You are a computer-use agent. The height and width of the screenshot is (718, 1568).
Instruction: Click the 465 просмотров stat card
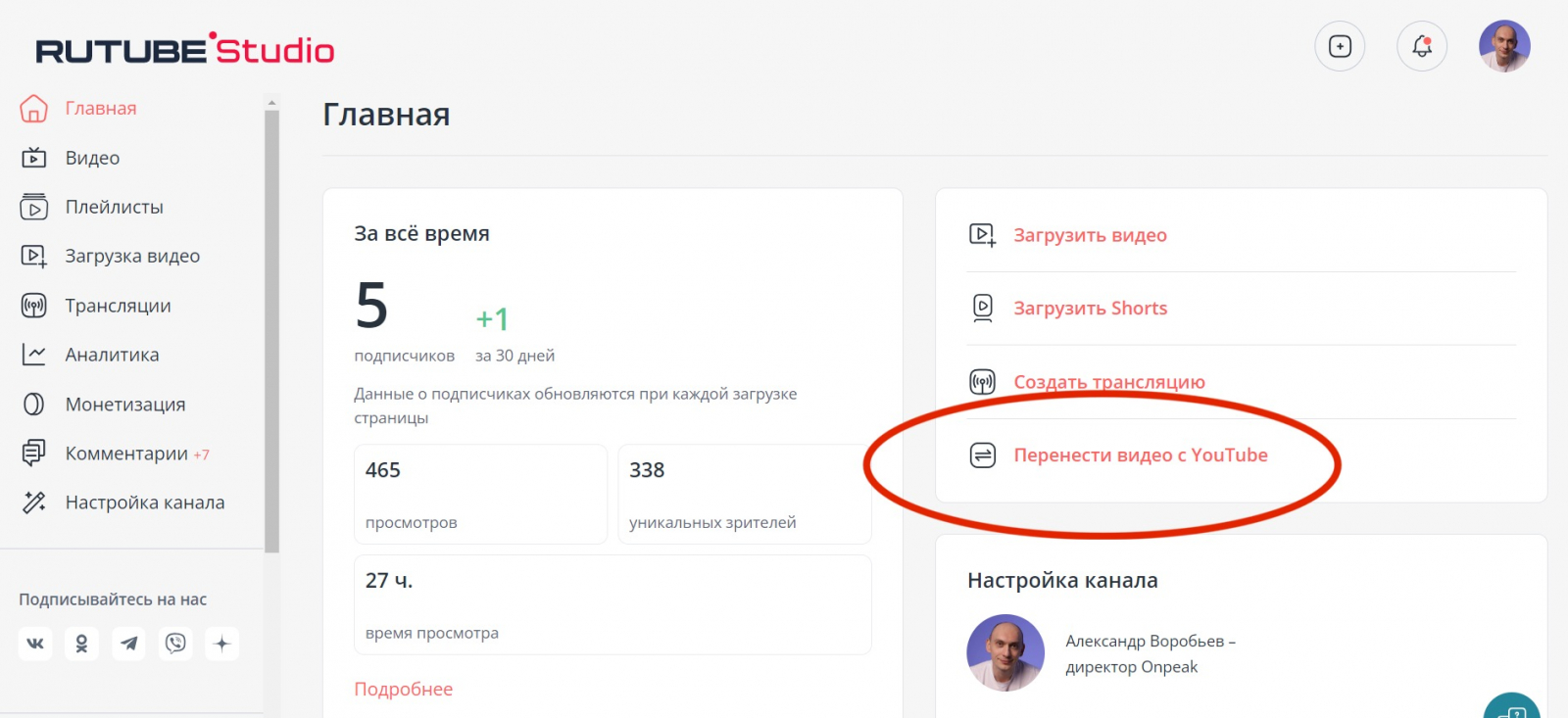pos(480,495)
